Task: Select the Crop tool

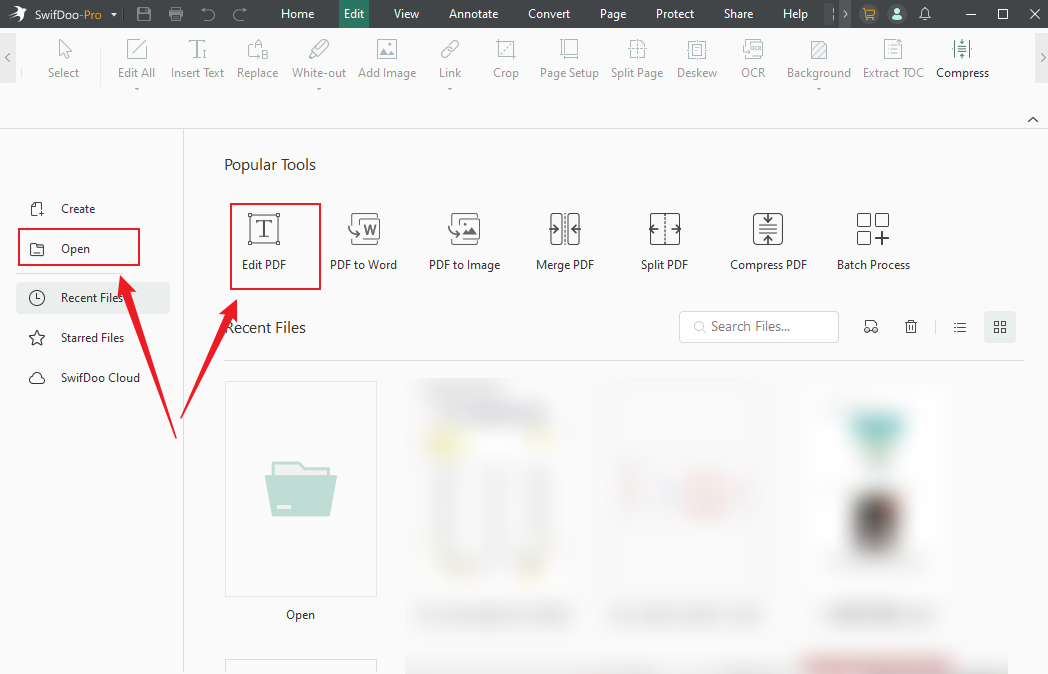Action: (505, 60)
